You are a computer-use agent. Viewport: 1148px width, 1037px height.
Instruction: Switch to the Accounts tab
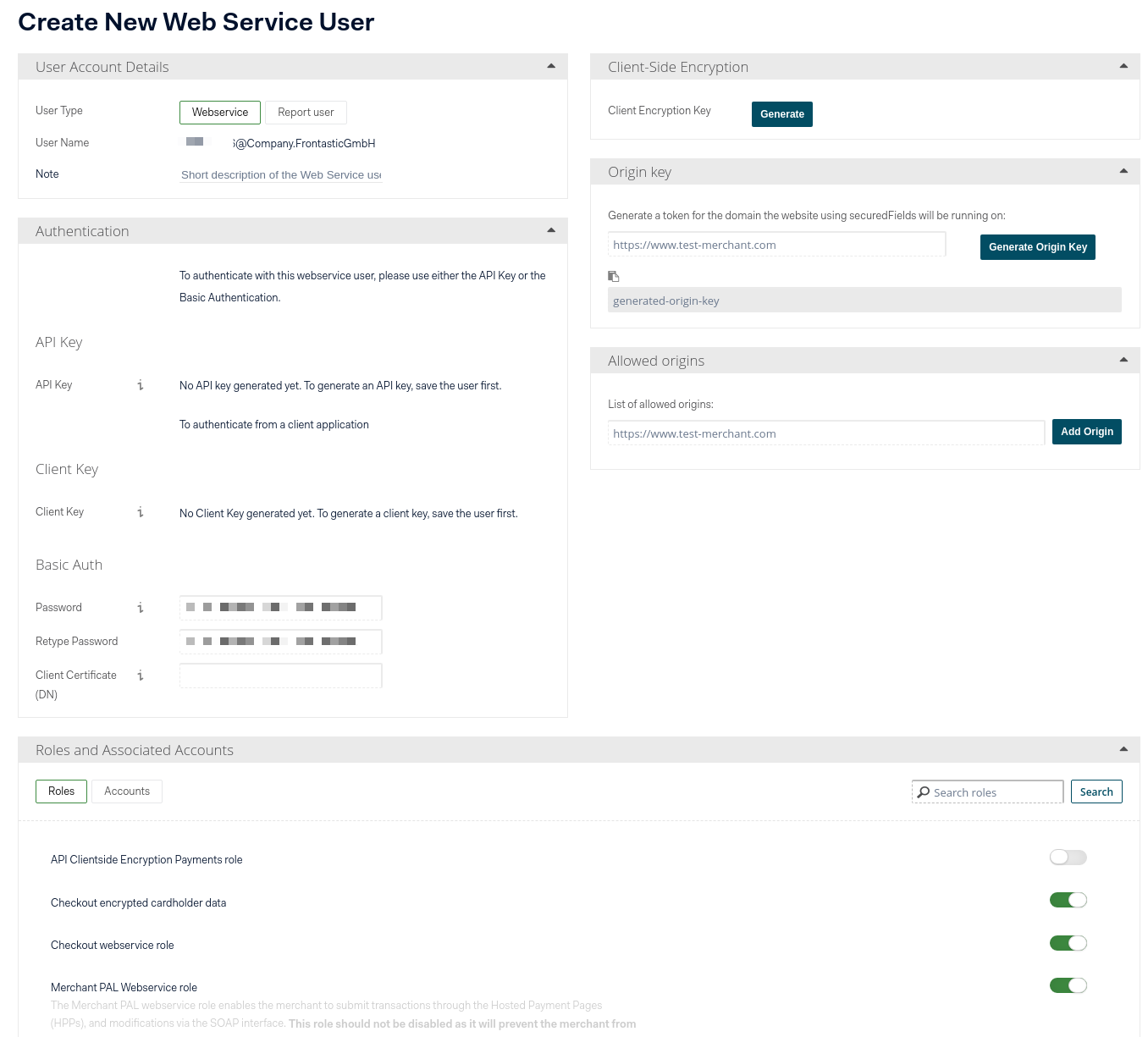coord(127,792)
